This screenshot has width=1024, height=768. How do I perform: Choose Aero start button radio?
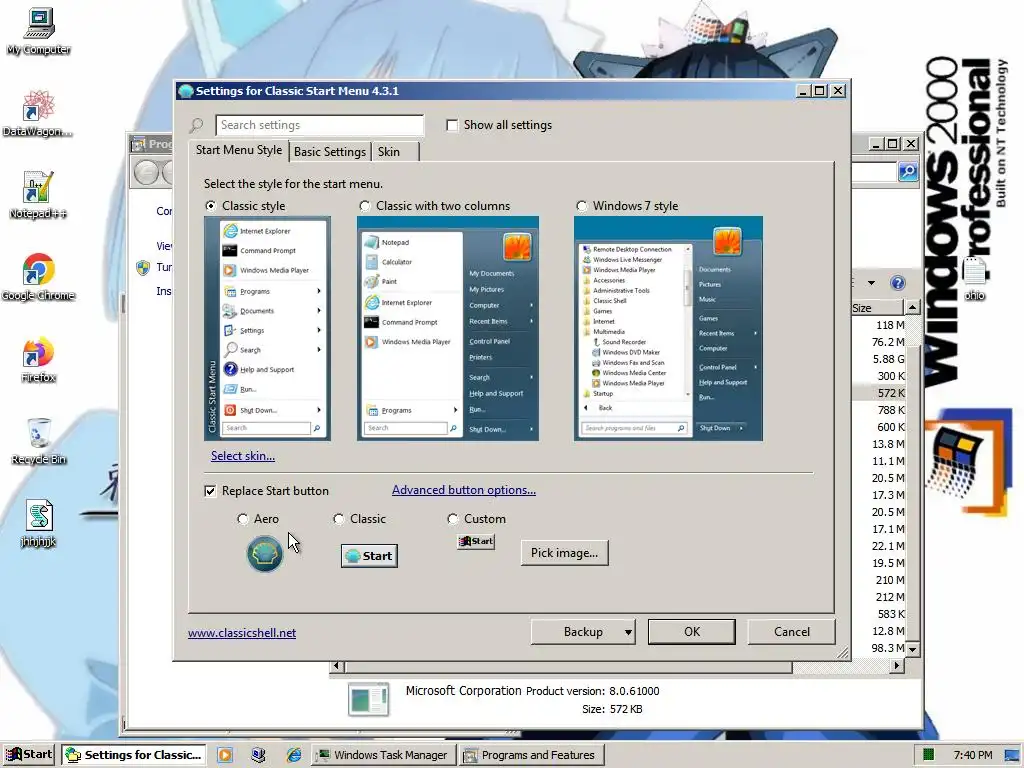[242, 519]
